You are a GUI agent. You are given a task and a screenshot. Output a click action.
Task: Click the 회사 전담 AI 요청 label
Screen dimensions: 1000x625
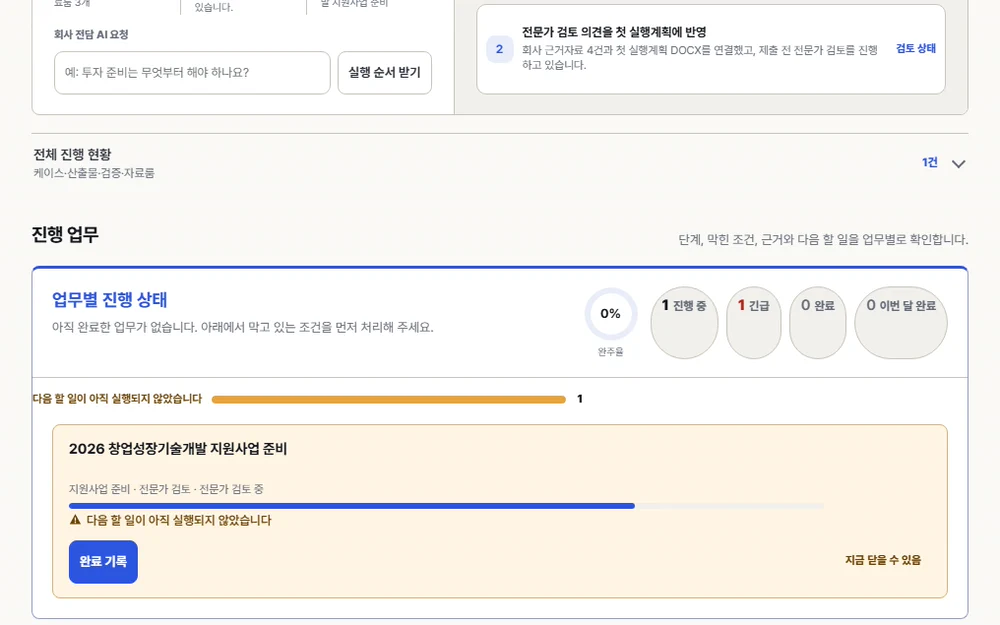click(x=91, y=34)
